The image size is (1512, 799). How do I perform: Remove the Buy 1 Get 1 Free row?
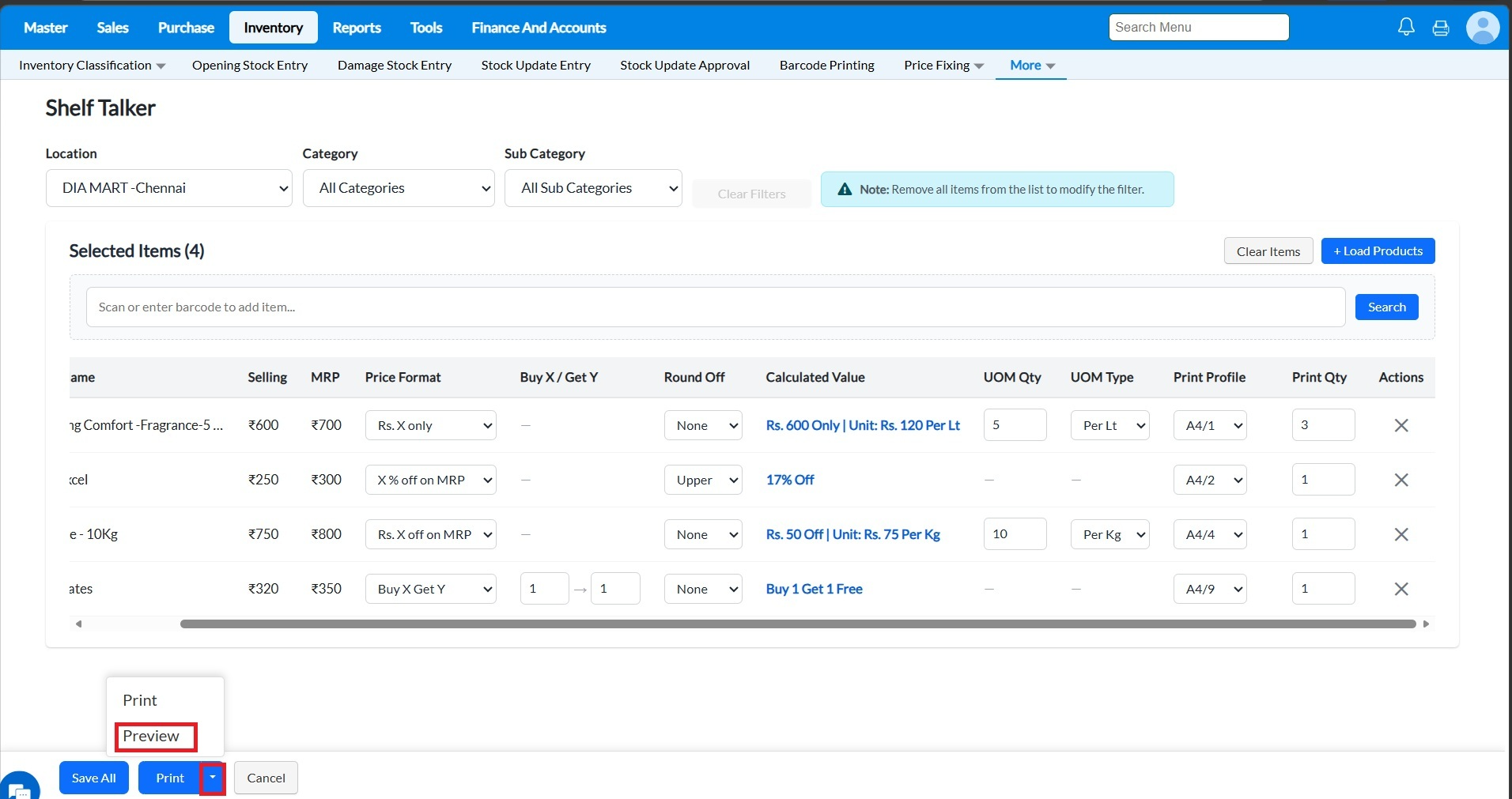pos(1400,590)
